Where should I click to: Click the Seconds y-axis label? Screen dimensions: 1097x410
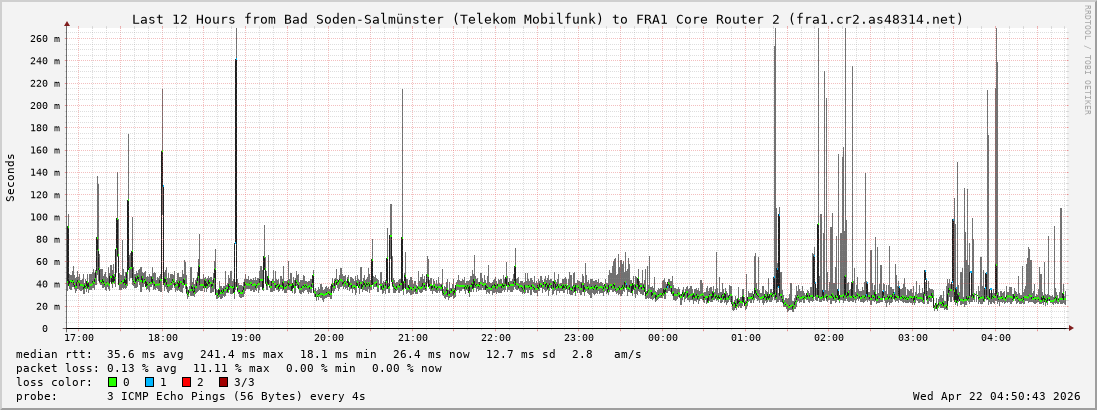tap(11, 177)
